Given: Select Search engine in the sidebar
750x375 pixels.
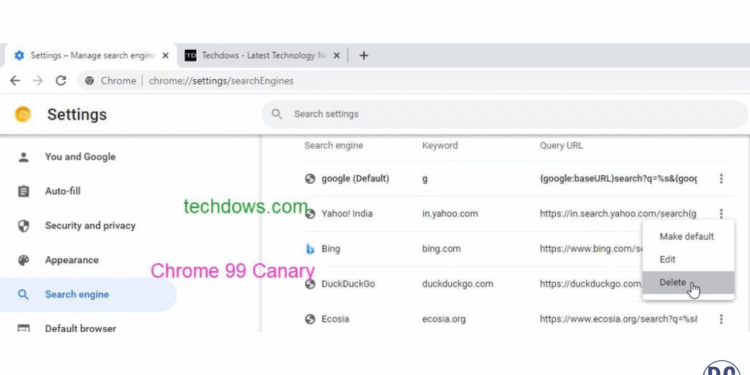Looking at the screenshot, I should click(88, 295).
